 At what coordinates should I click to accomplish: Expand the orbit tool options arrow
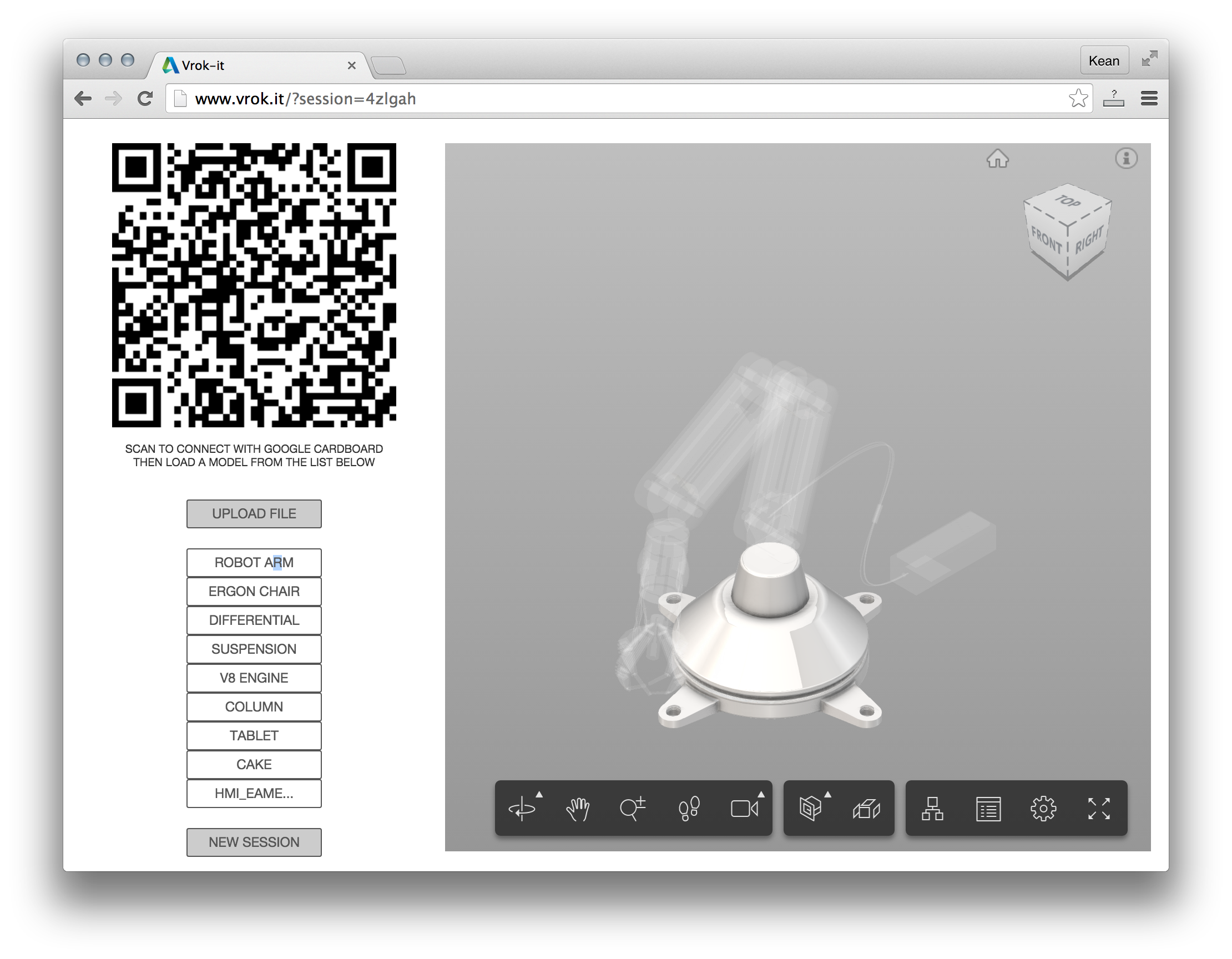(539, 794)
